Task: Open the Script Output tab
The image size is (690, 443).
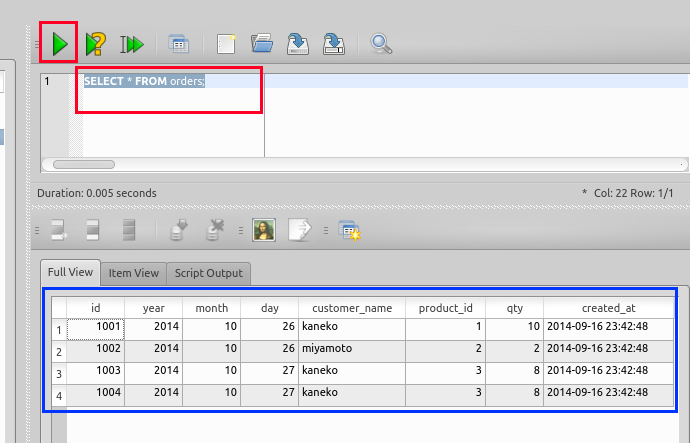Action: 209,273
